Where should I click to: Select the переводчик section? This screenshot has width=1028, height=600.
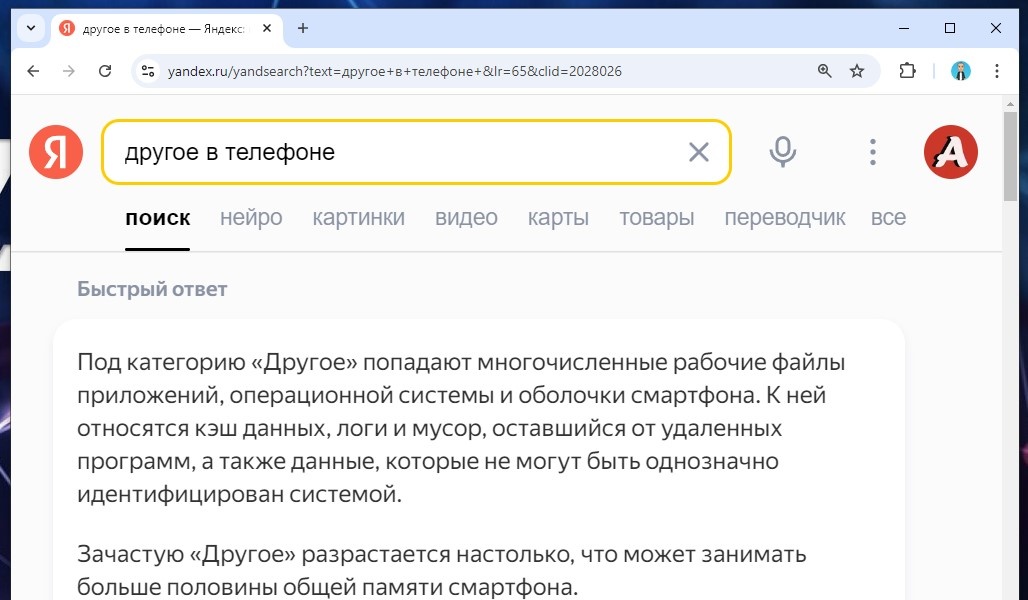(x=785, y=217)
